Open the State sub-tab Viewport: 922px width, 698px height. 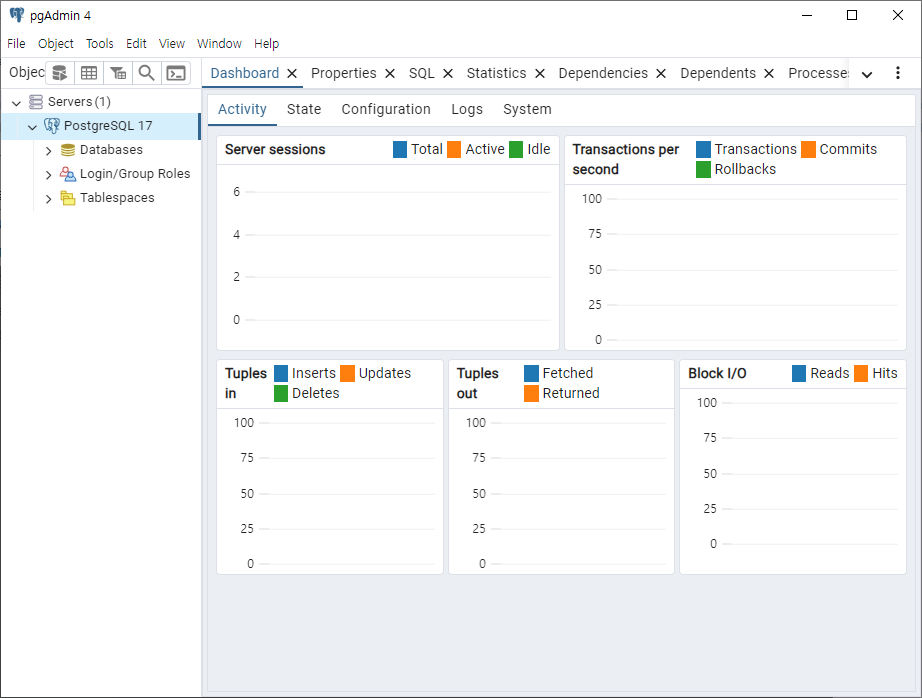pyautogui.click(x=304, y=109)
